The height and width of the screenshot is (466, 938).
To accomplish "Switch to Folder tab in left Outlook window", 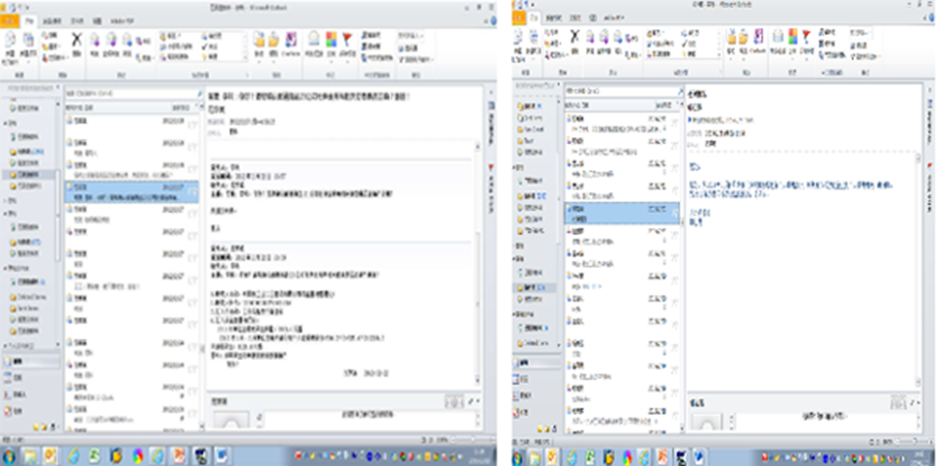I will point(78,21).
